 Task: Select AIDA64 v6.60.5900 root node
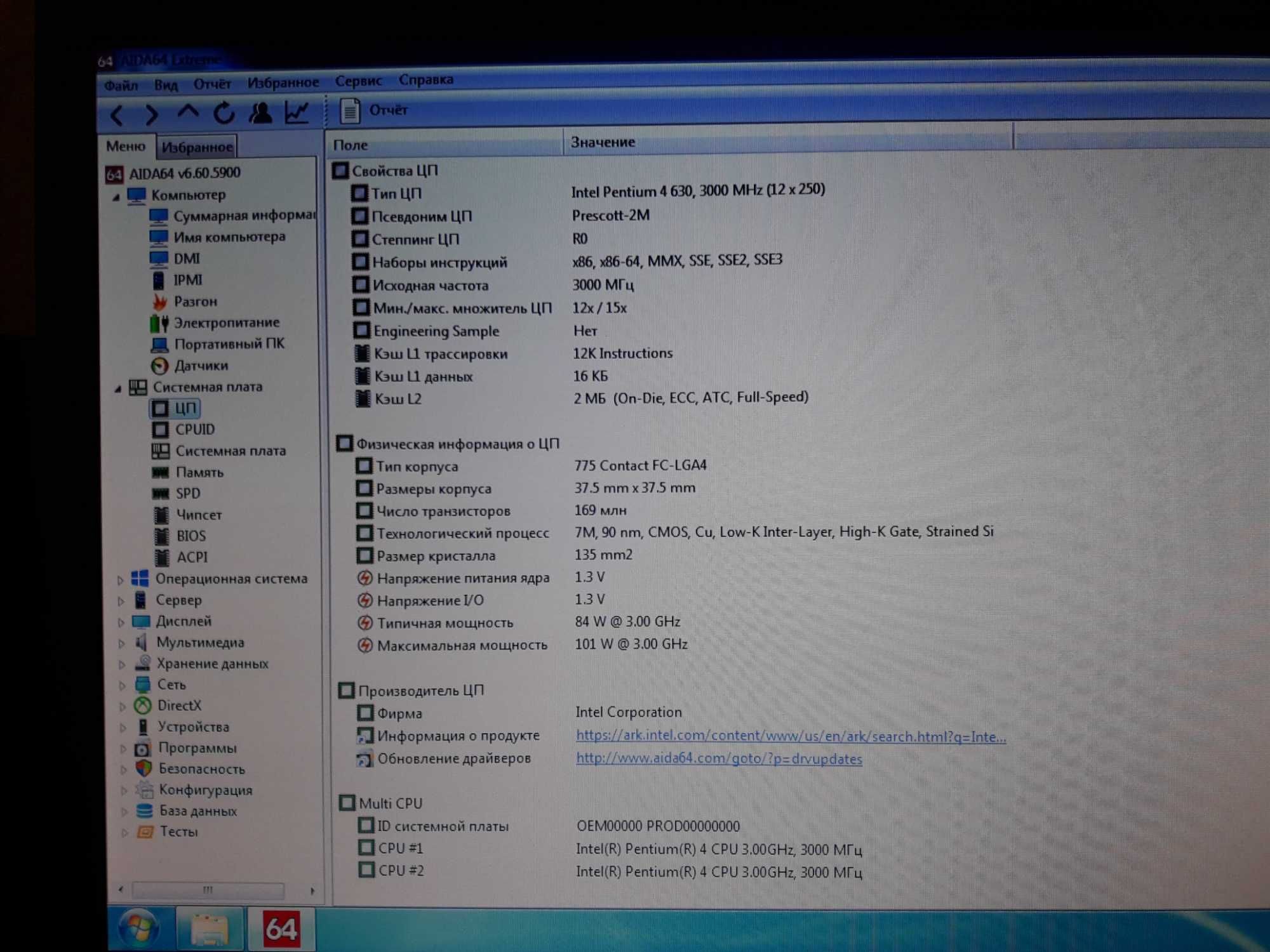(173, 173)
